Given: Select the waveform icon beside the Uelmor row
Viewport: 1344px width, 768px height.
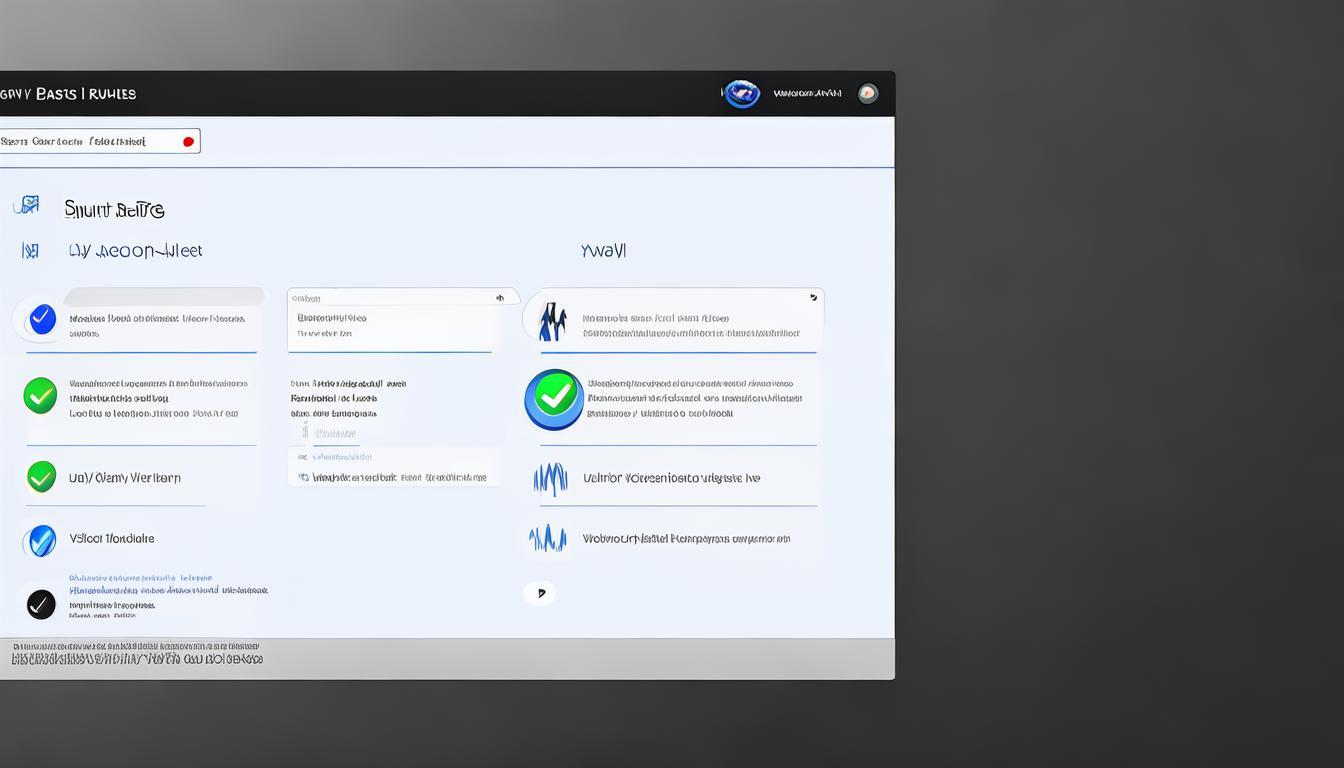Looking at the screenshot, I should [x=550, y=479].
